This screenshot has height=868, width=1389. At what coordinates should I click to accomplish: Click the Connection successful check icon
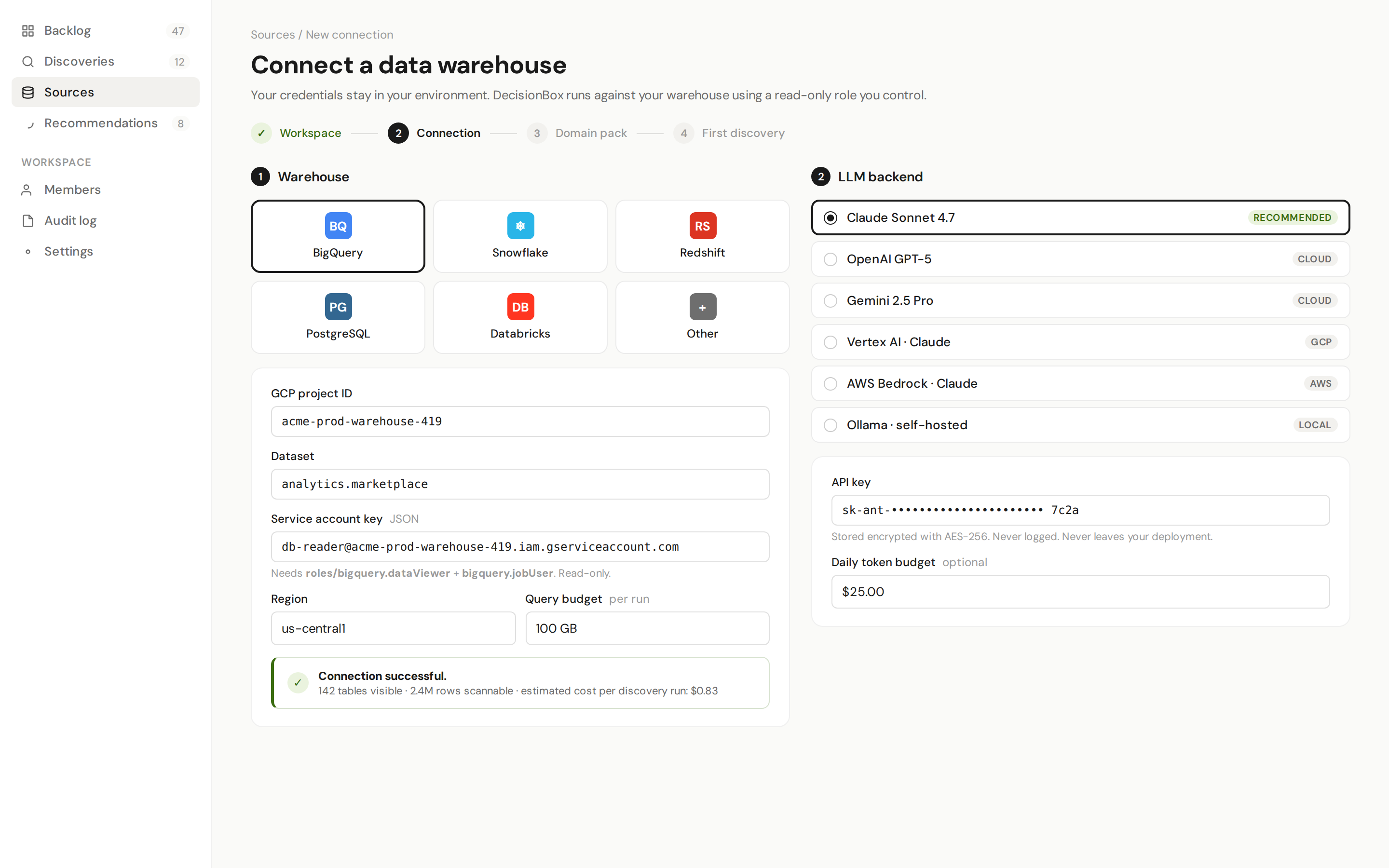(298, 683)
